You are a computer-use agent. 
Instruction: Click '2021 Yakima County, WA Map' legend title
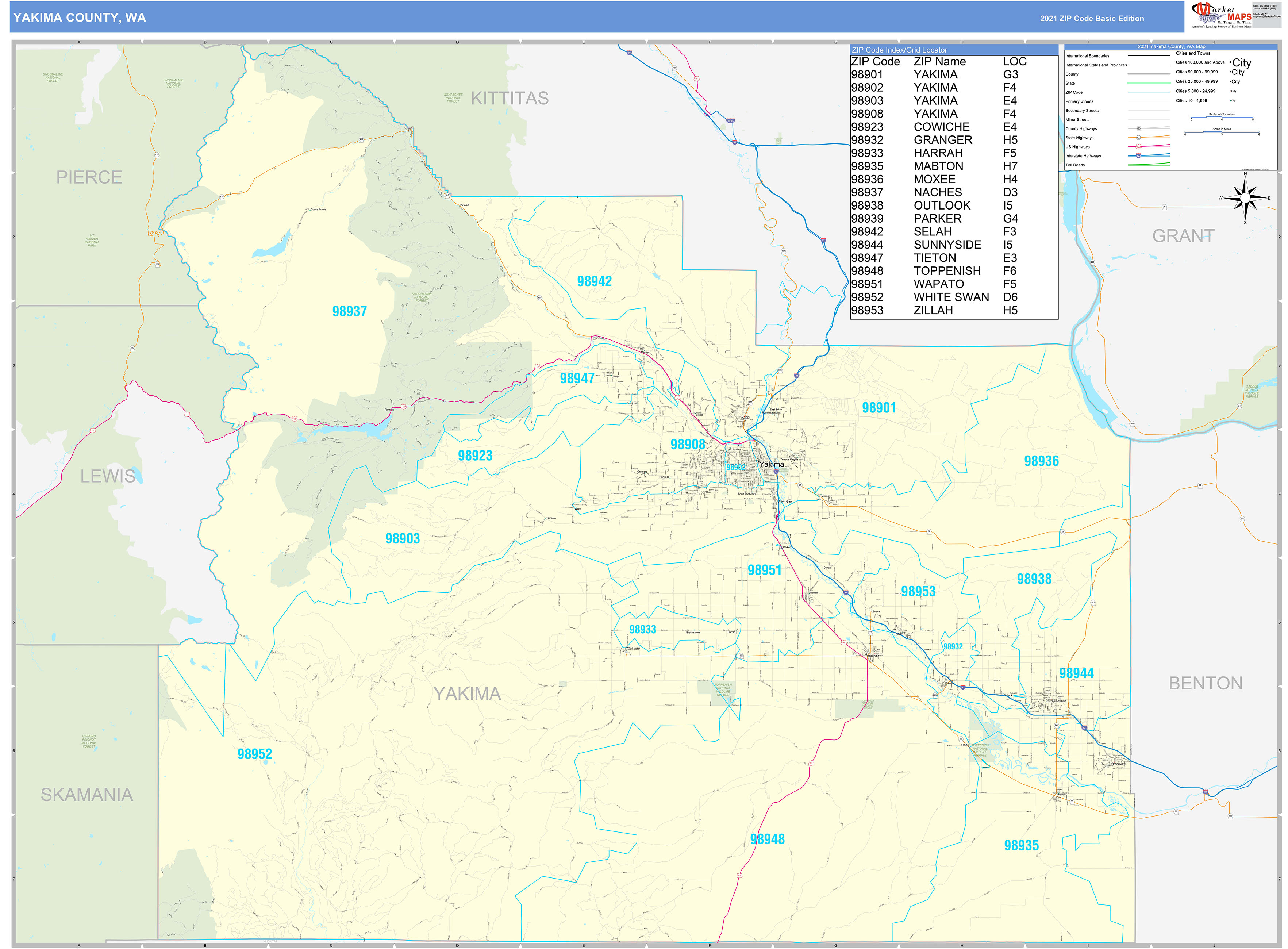coord(1171,46)
